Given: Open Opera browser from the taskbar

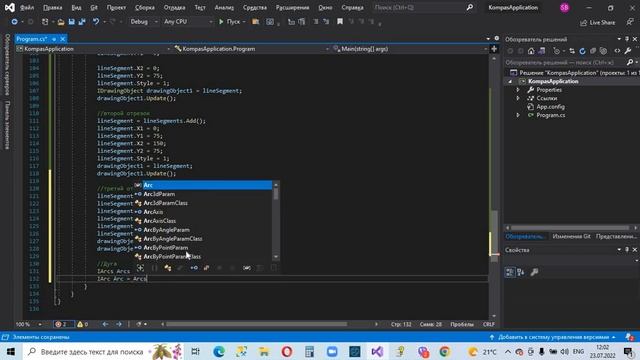Looking at the screenshot, I should [287, 351].
